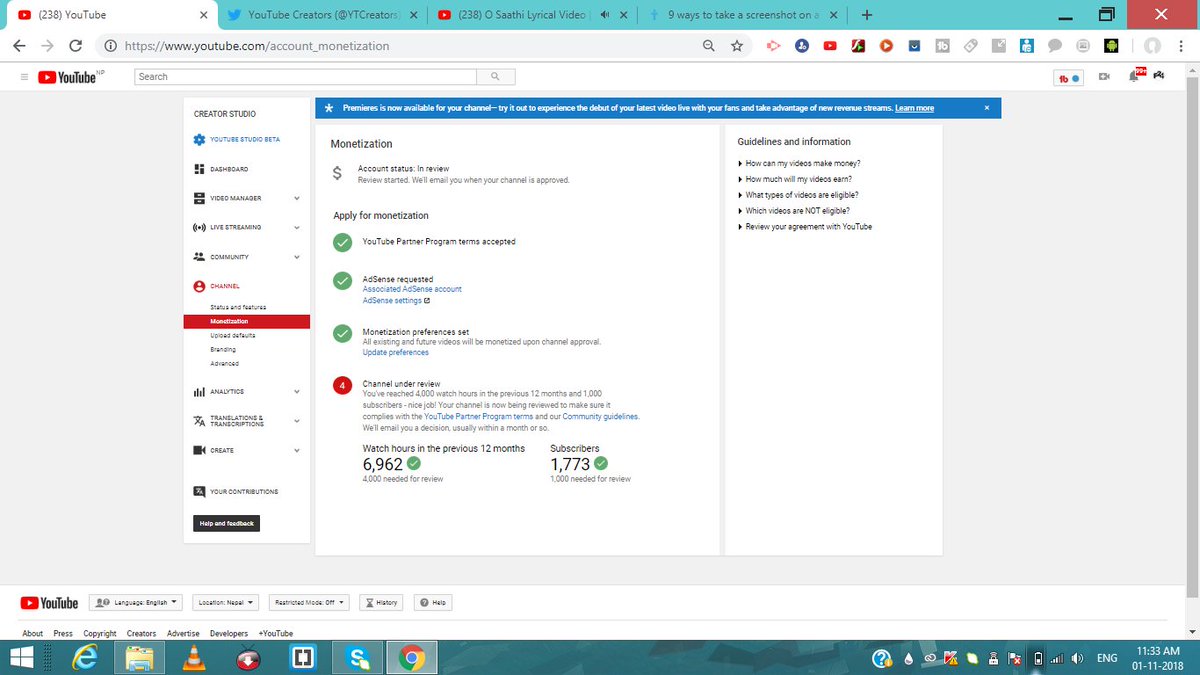Go back to the previous page
The height and width of the screenshot is (675, 1200).
(x=20, y=46)
